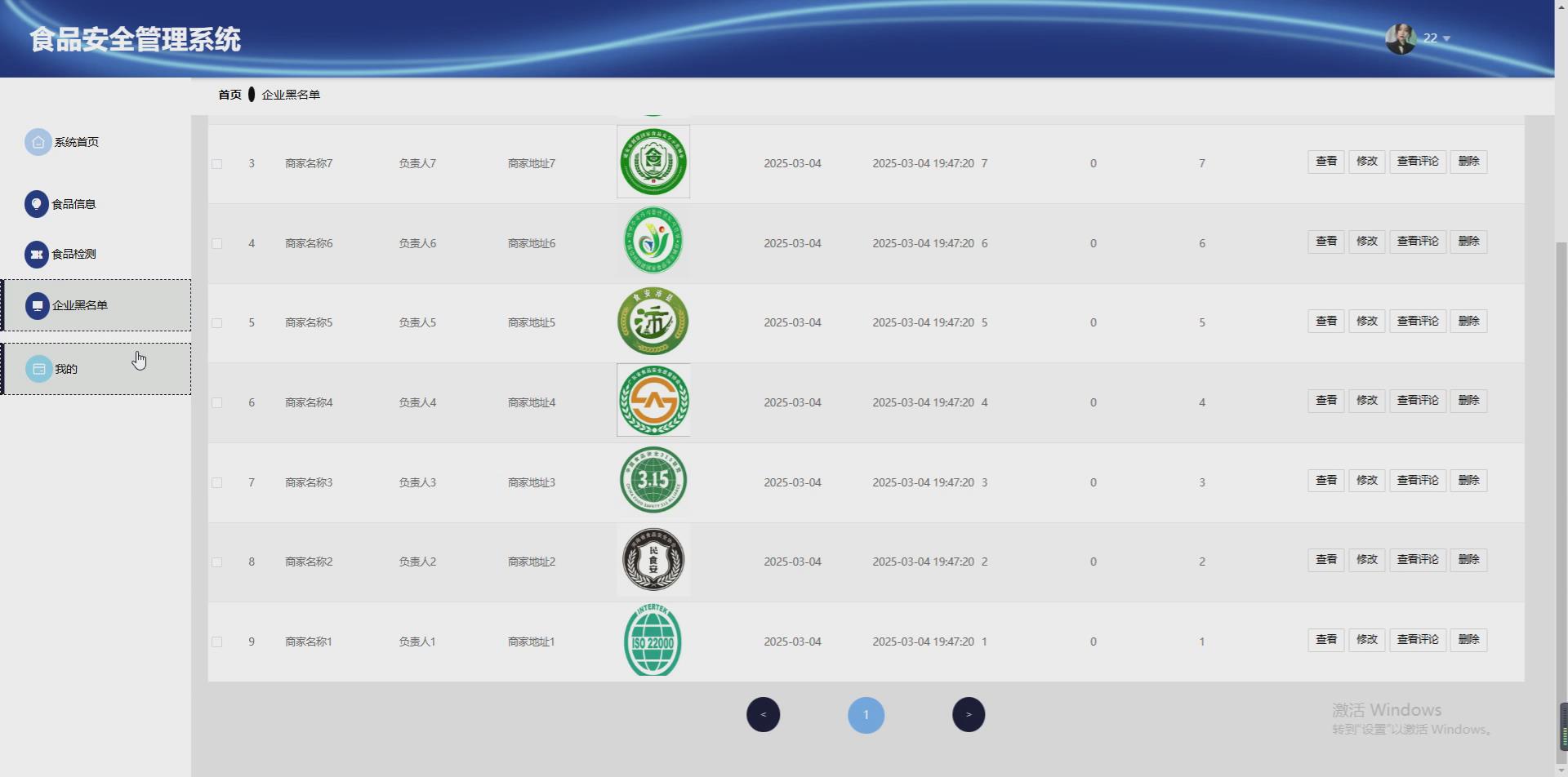Click 修改 for 商家名称1
This screenshot has height=777, width=1568.
(1367, 640)
